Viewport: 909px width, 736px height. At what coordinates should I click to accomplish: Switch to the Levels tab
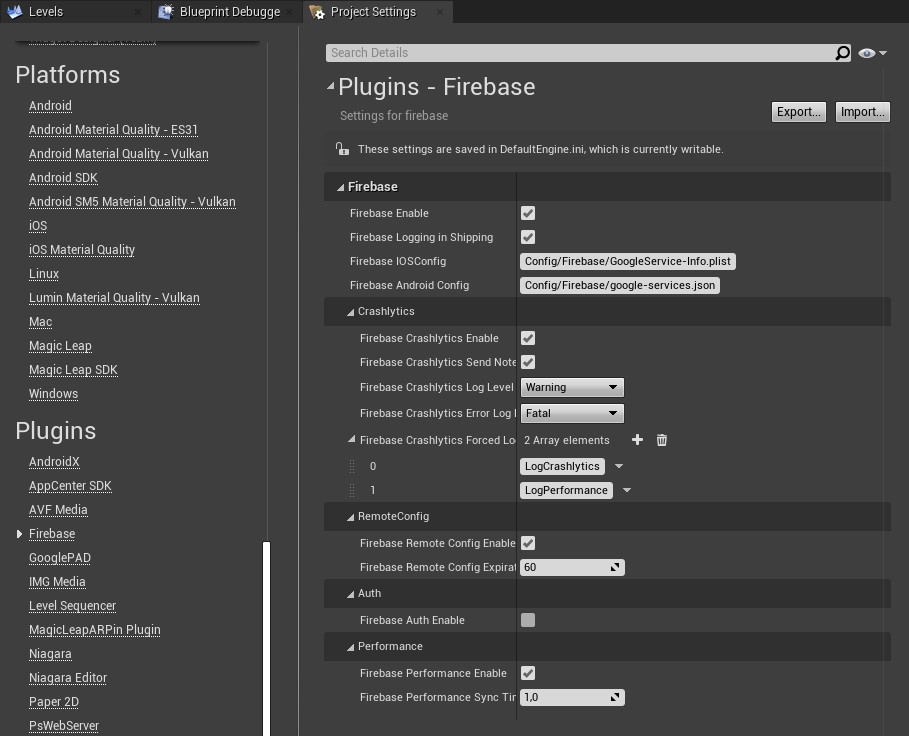click(75, 12)
